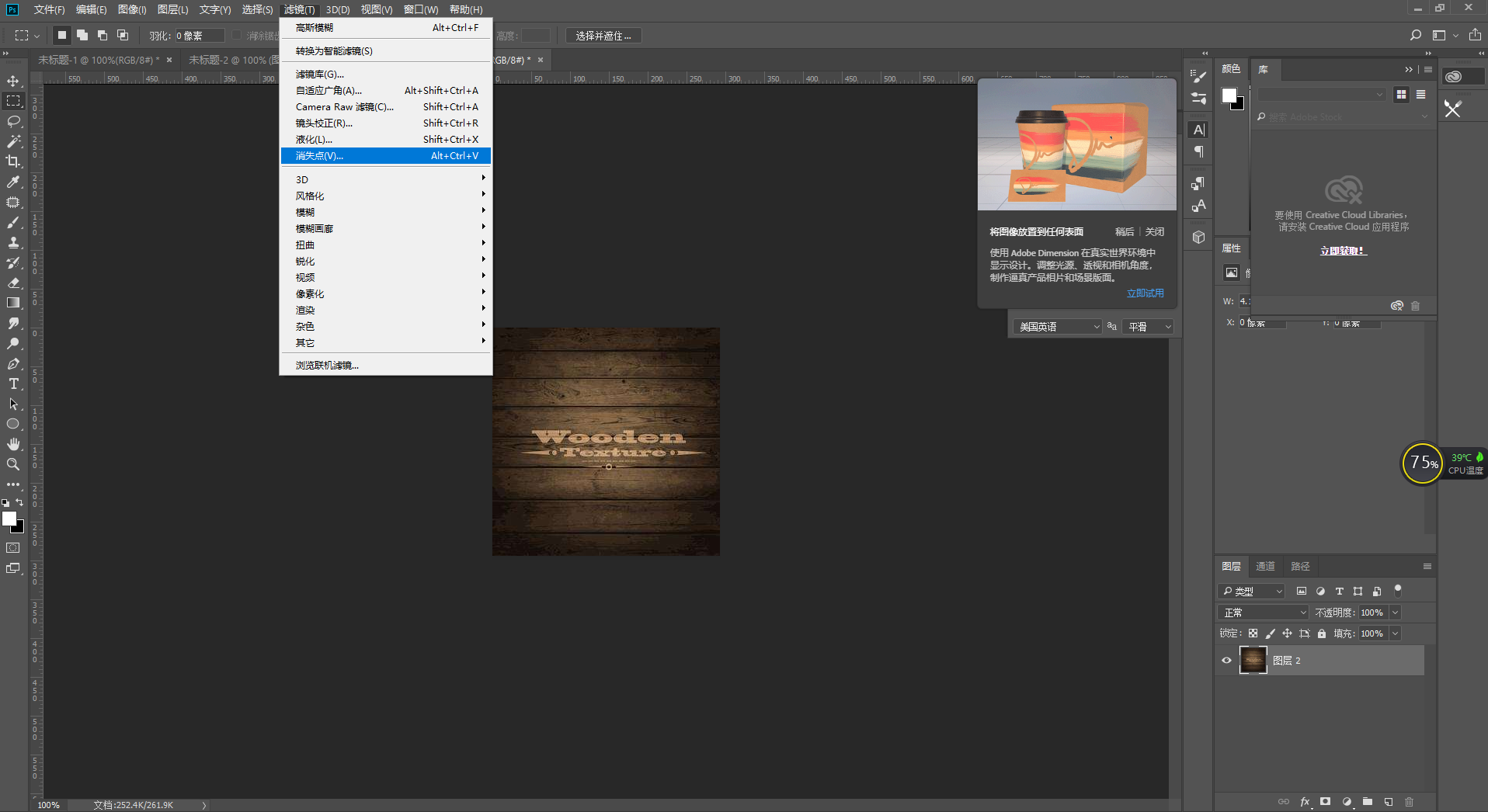Viewport: 1488px width, 812px height.
Task: Open opacity 不透明度 slider dropdown arrow
Action: coord(1395,612)
